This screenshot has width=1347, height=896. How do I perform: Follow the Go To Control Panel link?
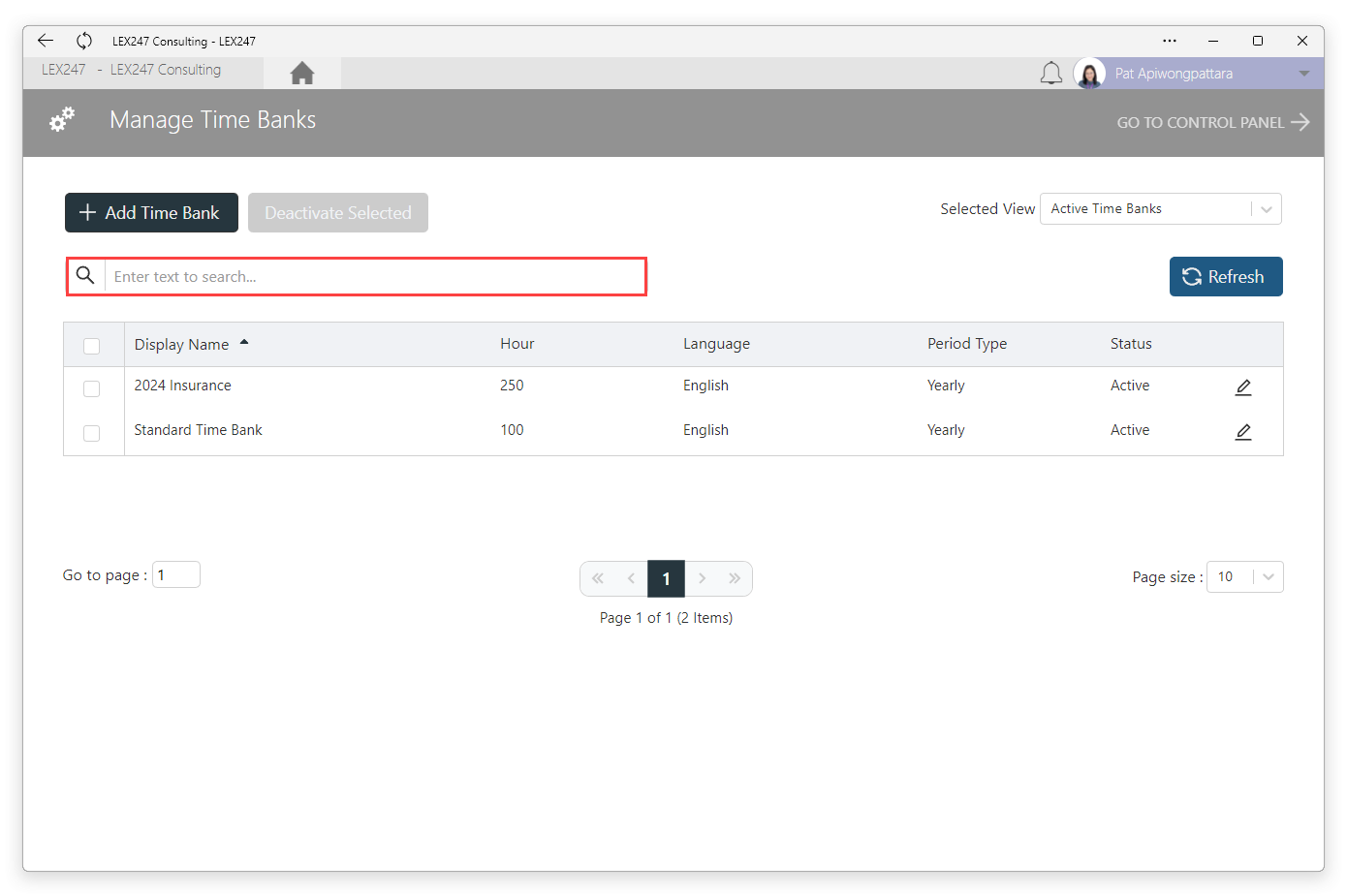1213,122
